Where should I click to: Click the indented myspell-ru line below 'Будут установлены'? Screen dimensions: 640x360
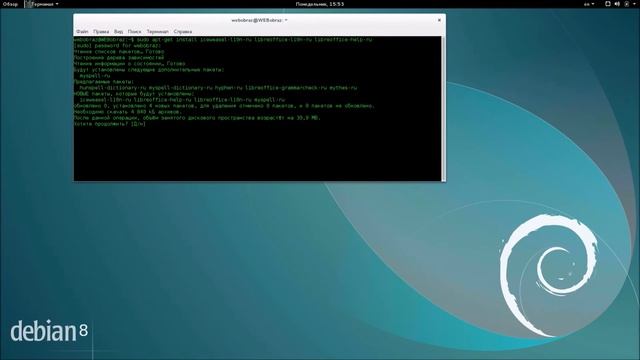95,76
